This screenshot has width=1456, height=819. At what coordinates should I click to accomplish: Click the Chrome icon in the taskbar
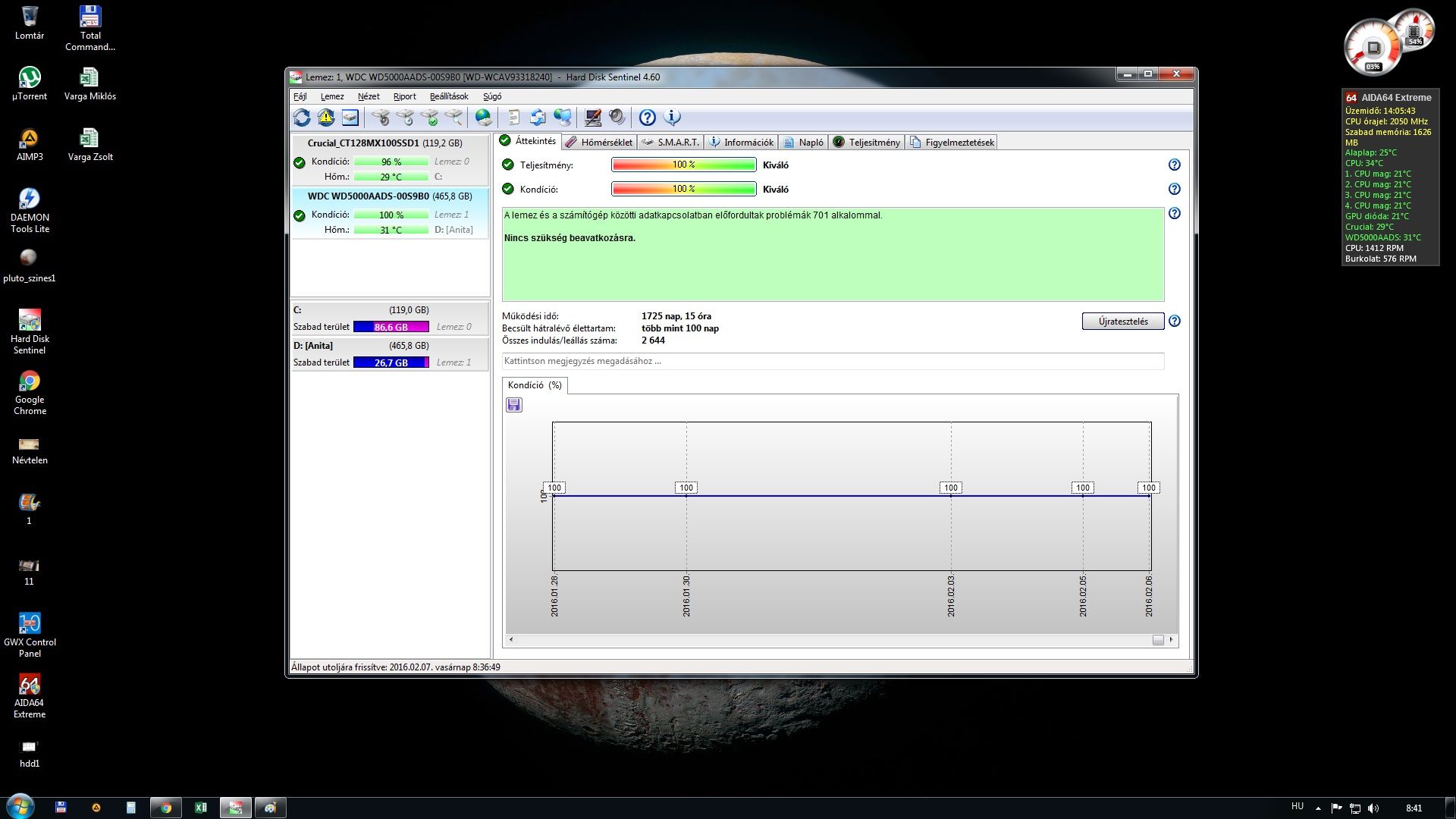point(165,808)
